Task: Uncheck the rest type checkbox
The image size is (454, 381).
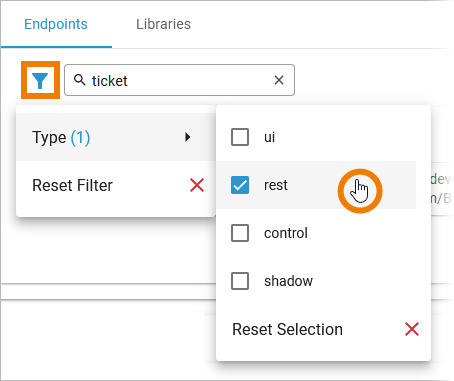Action: (240, 185)
